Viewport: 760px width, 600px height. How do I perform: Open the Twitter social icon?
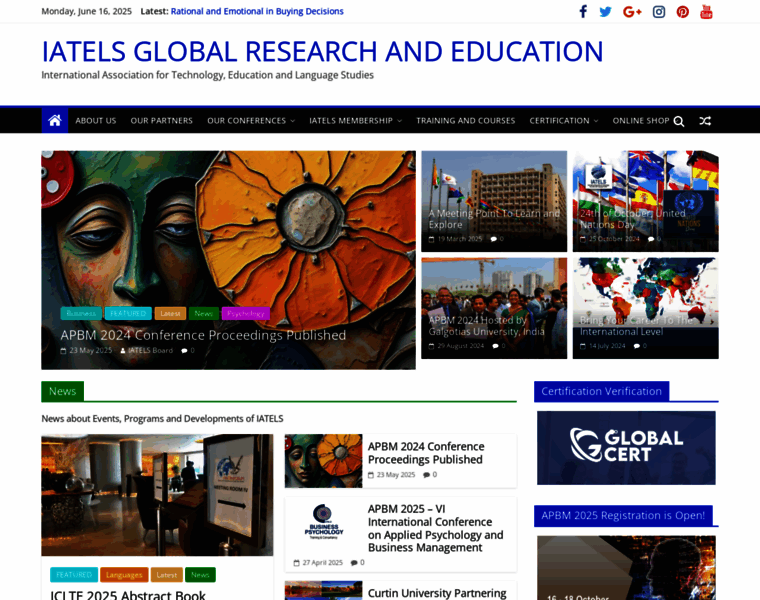coord(605,12)
